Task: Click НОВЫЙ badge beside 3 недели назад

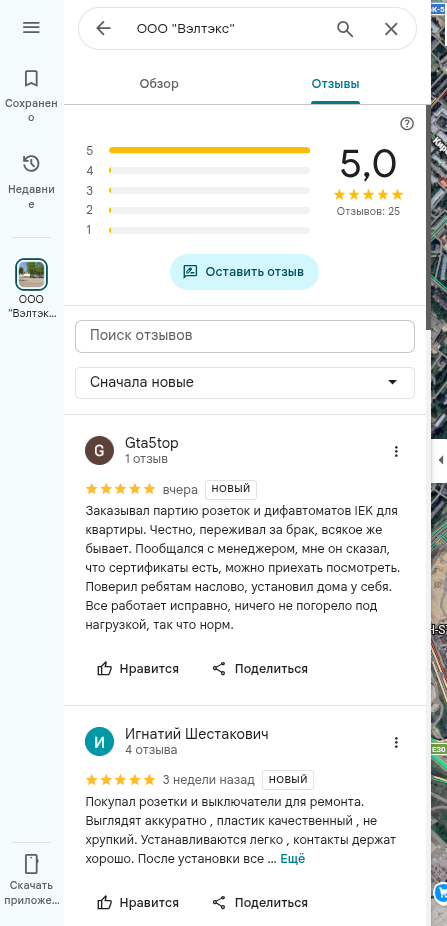Action: tap(288, 780)
